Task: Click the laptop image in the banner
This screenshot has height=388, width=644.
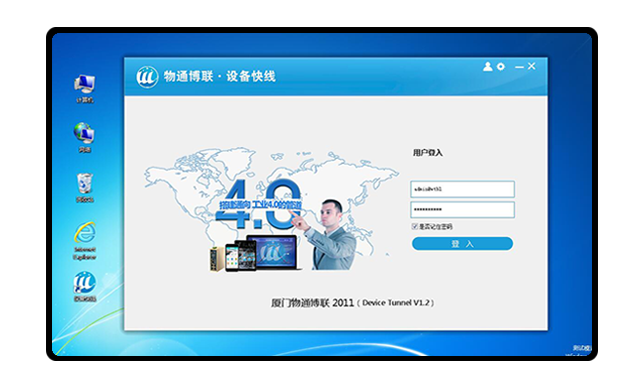Action: [273, 252]
